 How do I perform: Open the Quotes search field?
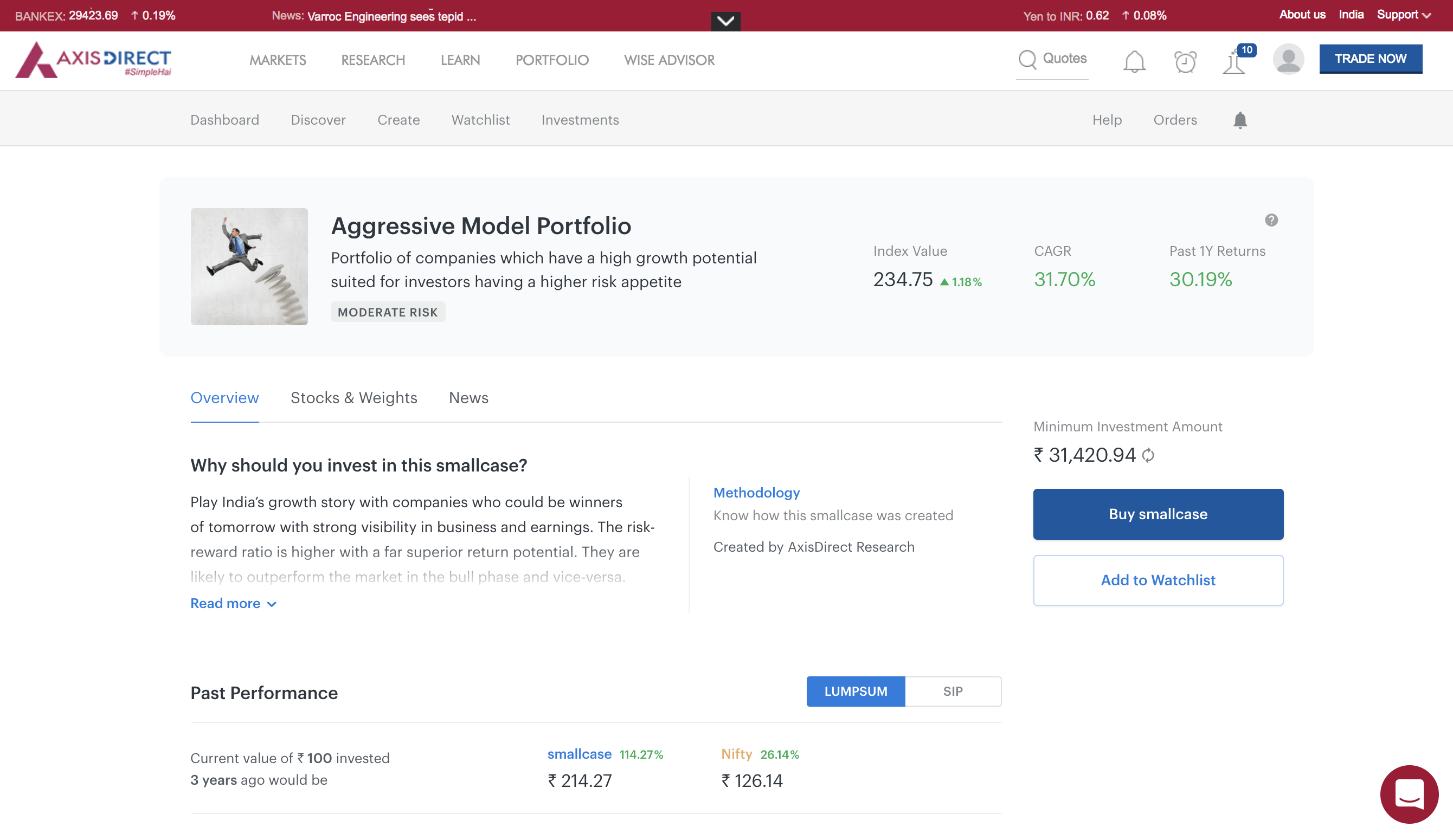pyautogui.click(x=1052, y=59)
